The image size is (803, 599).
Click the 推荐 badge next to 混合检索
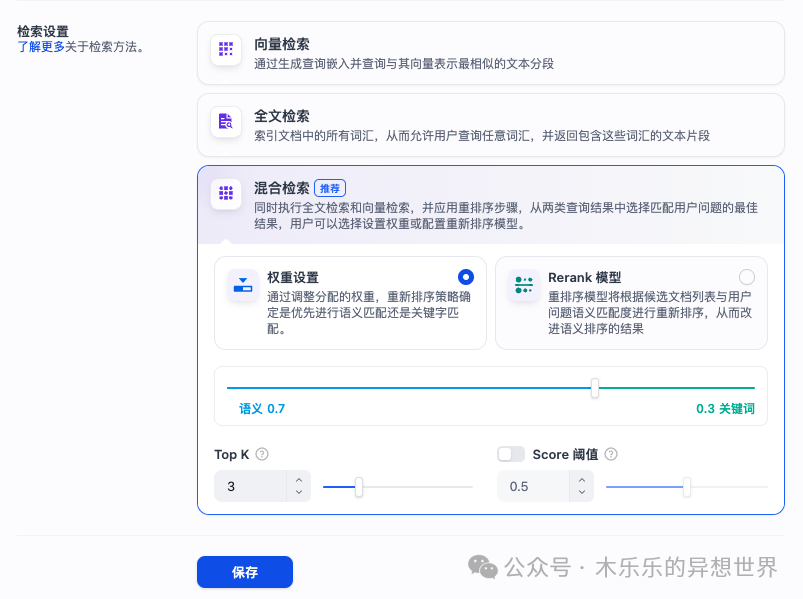pos(330,188)
